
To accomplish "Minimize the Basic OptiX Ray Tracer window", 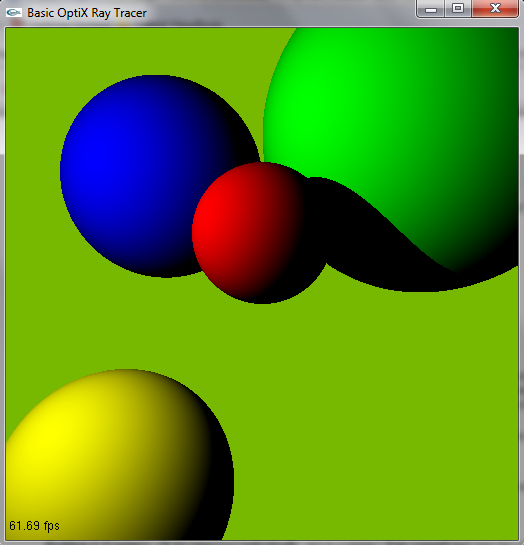I will click(x=431, y=9).
